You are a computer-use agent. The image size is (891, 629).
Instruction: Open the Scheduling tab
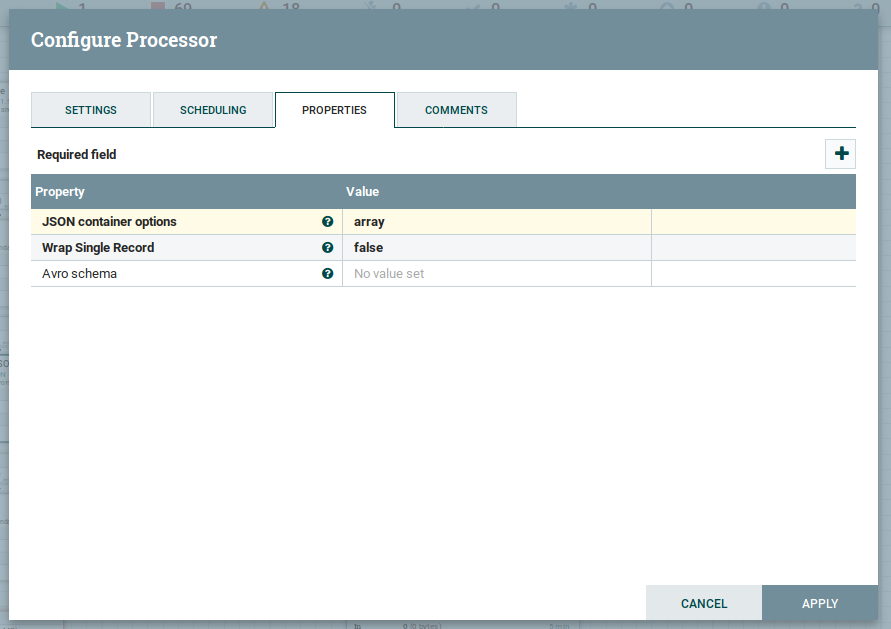point(213,110)
